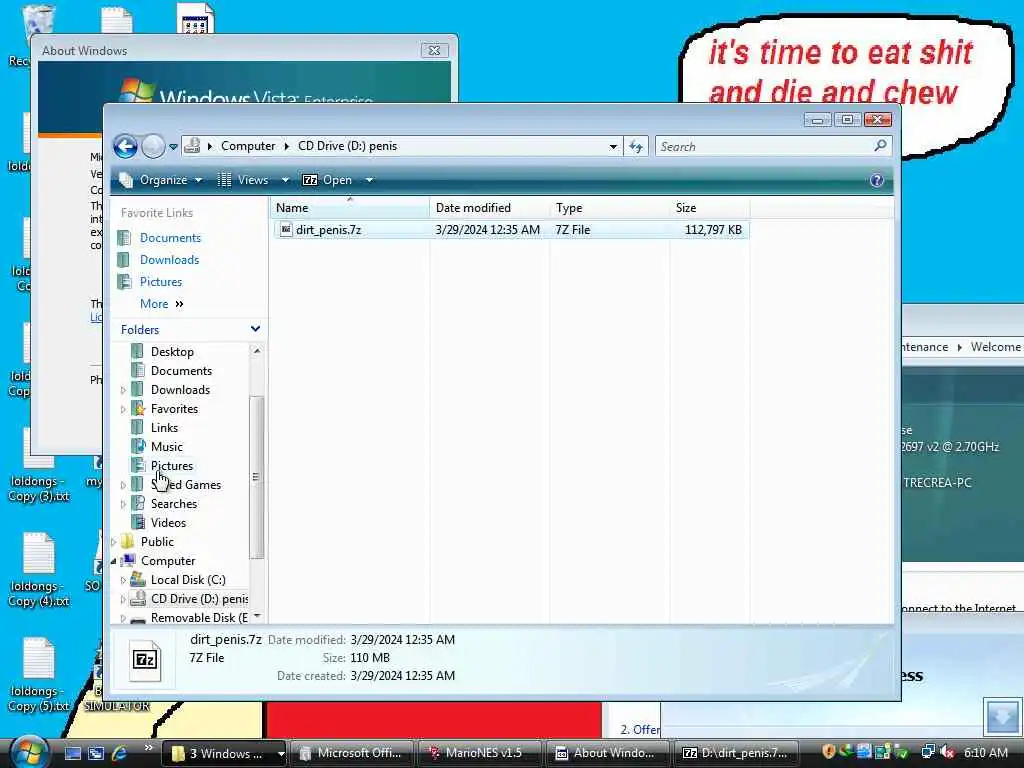
Task: Open dirt_penis.7z with the Open button
Action: tap(328, 180)
